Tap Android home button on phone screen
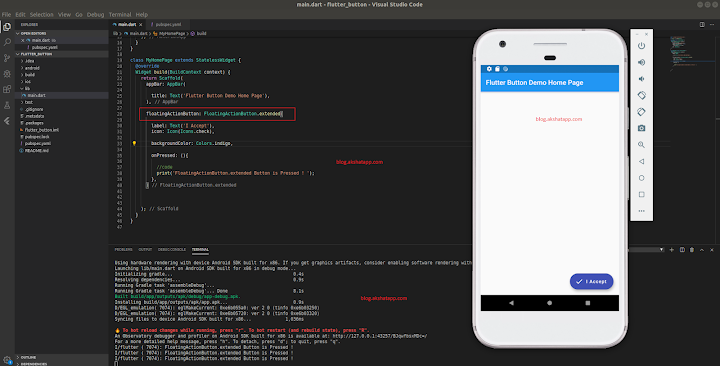720x366 pixels. click(x=550, y=303)
